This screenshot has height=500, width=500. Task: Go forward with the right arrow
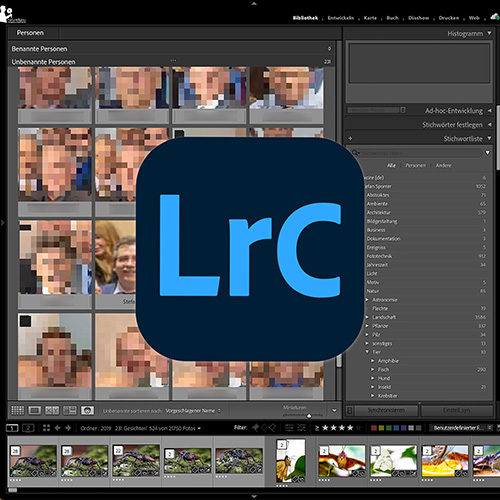(x=68, y=428)
